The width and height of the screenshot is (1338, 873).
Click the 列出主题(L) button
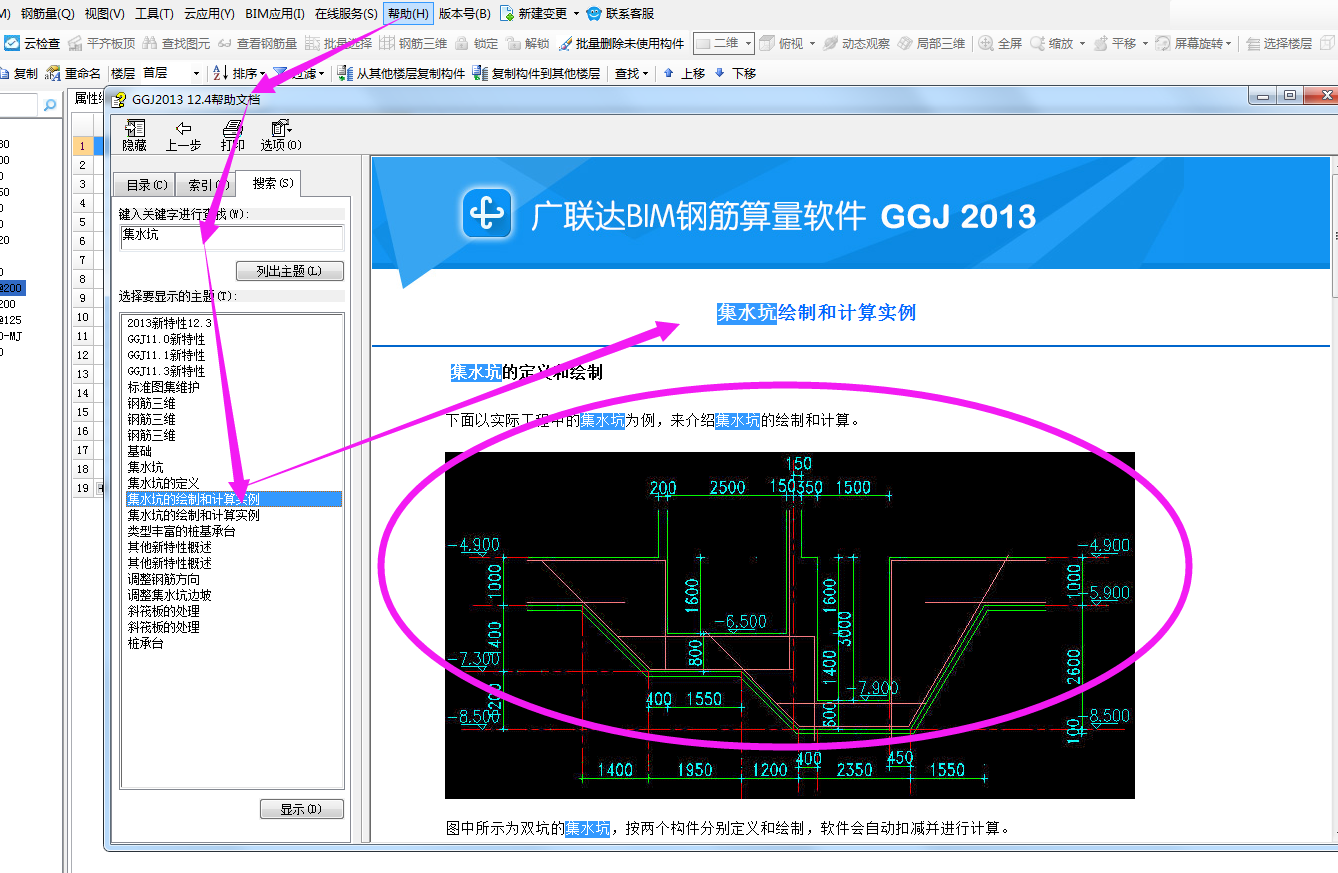pos(290,271)
